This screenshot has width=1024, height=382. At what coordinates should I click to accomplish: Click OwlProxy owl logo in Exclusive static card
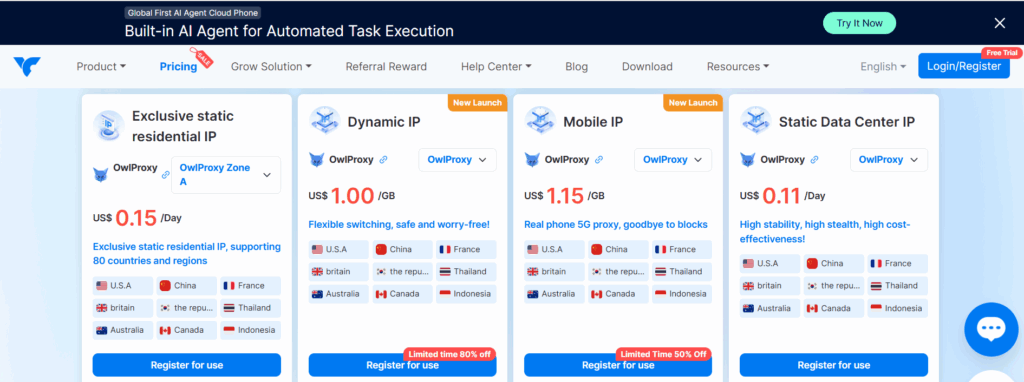(x=101, y=174)
